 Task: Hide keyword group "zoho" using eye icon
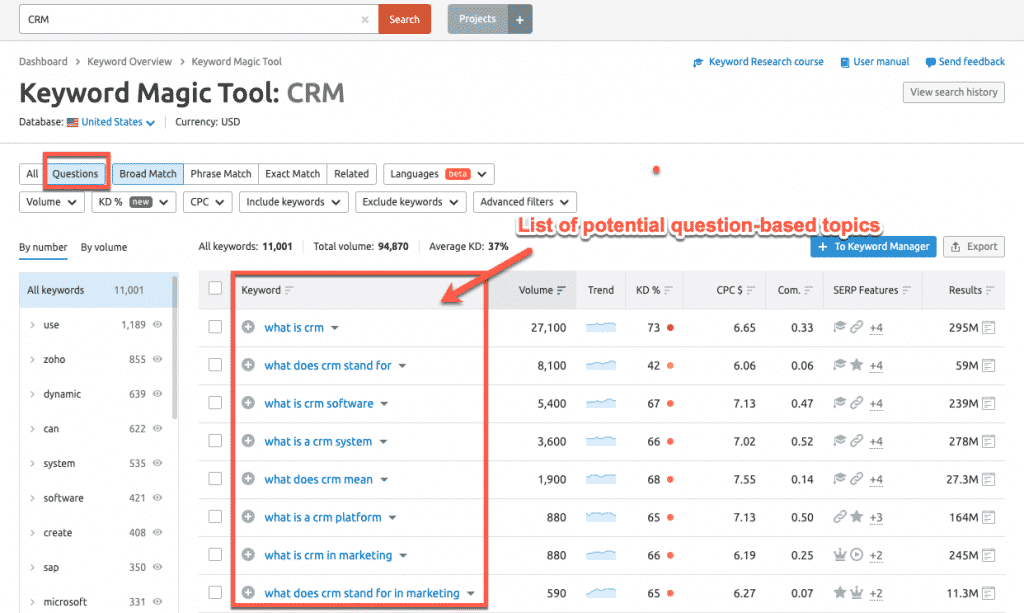[x=157, y=358]
